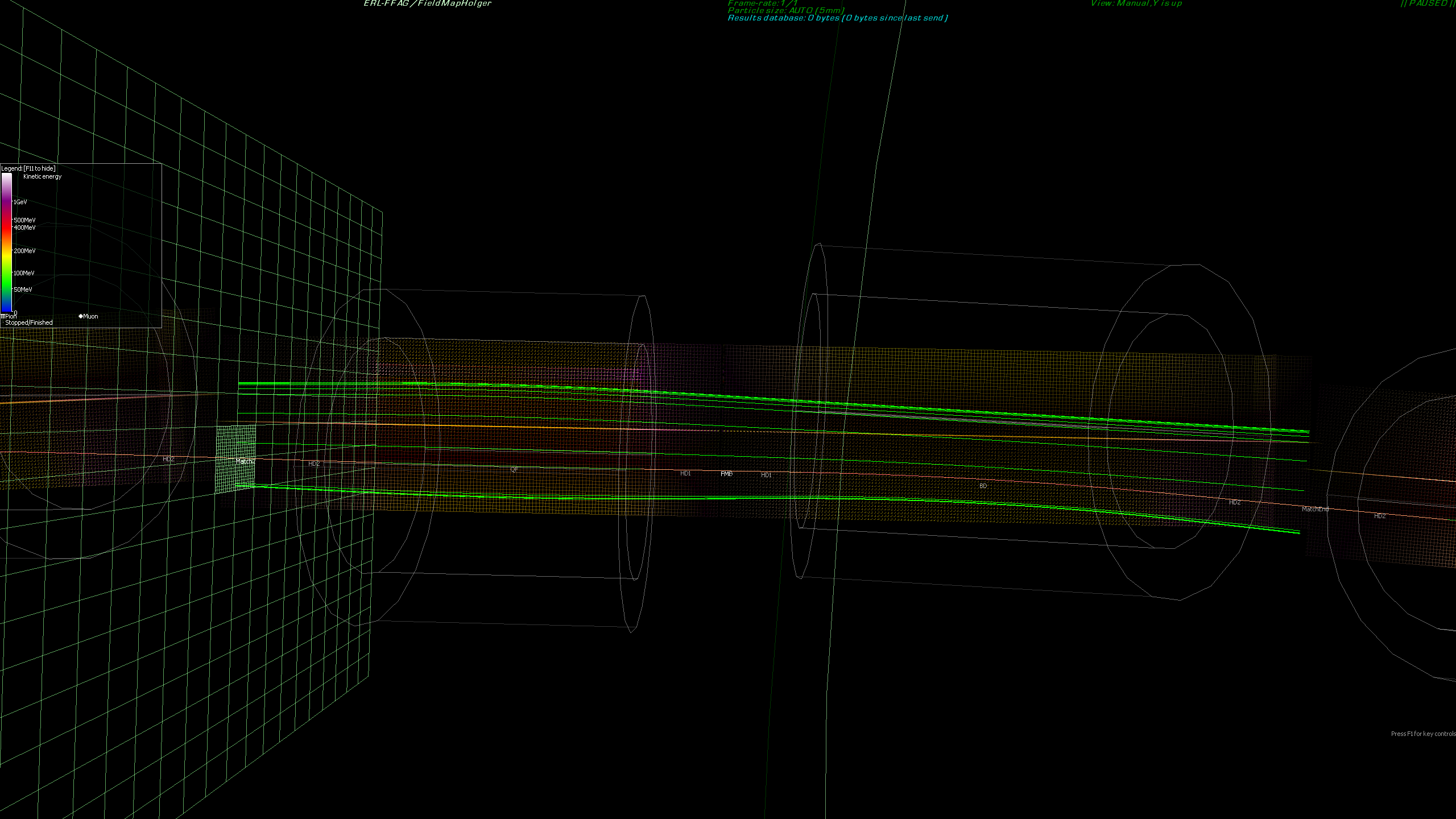Click the 'View: Manual, Y is up' text
This screenshot has height=819, width=1456.
click(1136, 3)
